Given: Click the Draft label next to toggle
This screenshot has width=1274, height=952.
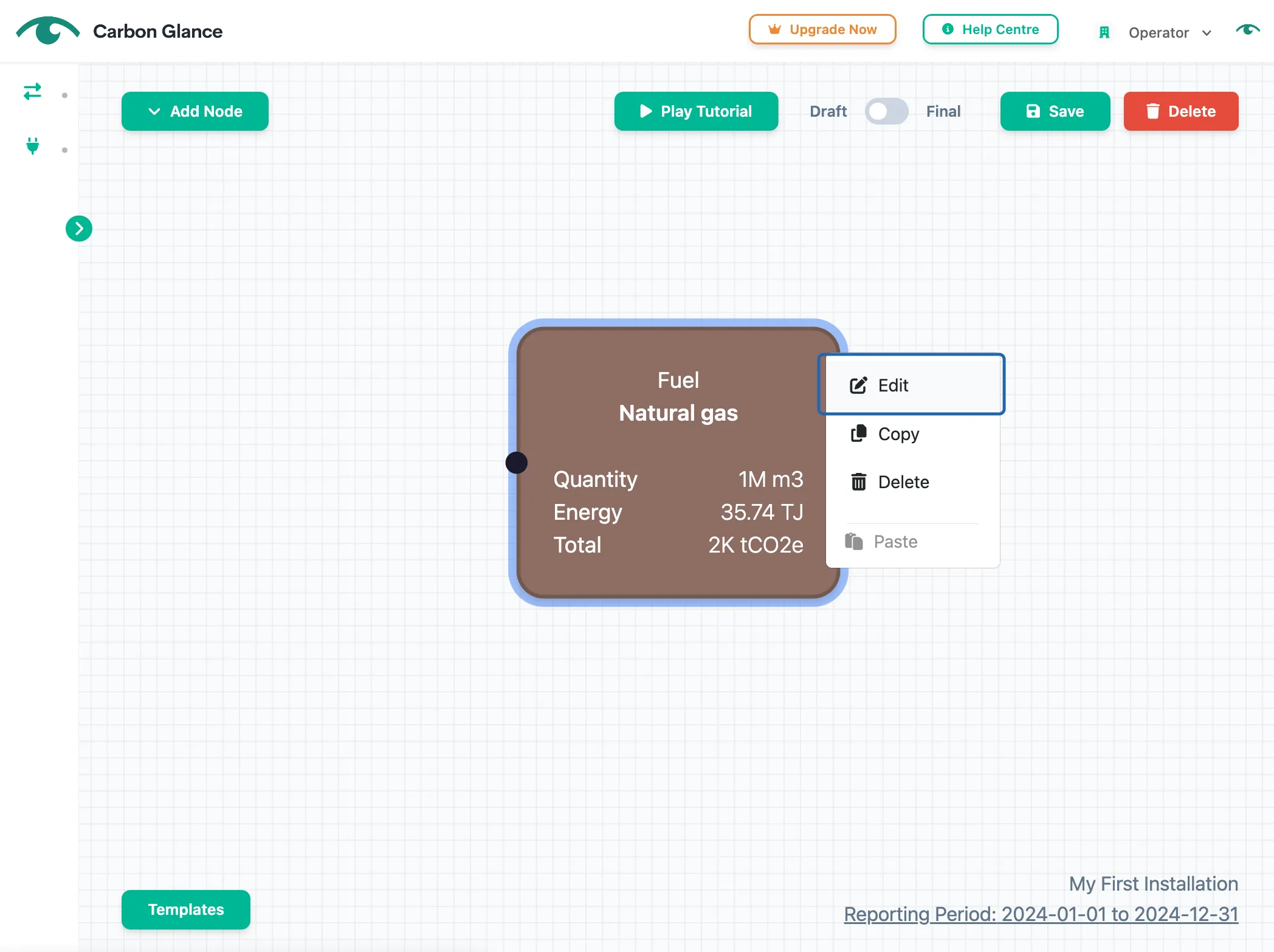Looking at the screenshot, I should click(828, 111).
